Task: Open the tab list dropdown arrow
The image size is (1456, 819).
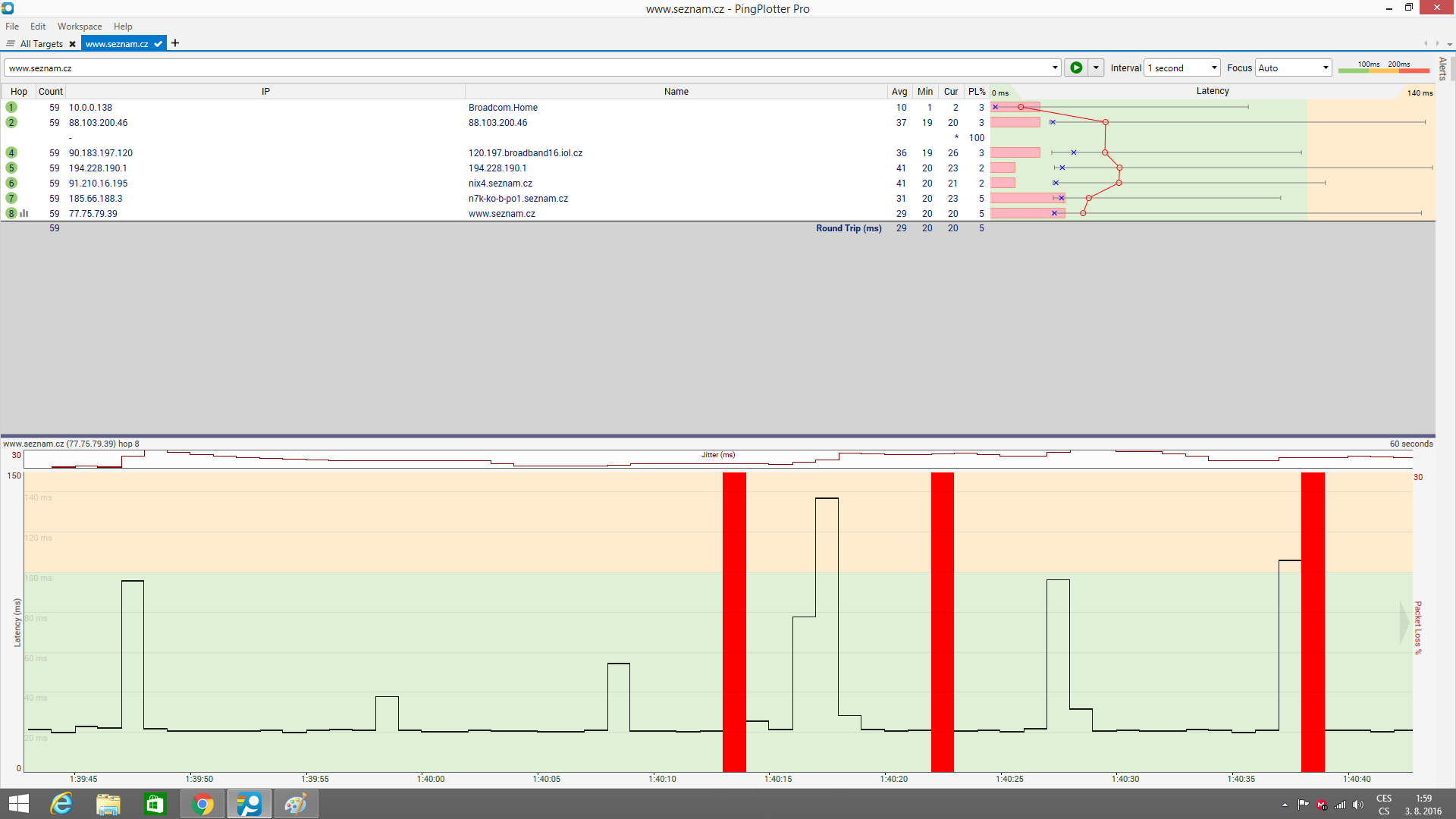Action: click(x=1449, y=44)
